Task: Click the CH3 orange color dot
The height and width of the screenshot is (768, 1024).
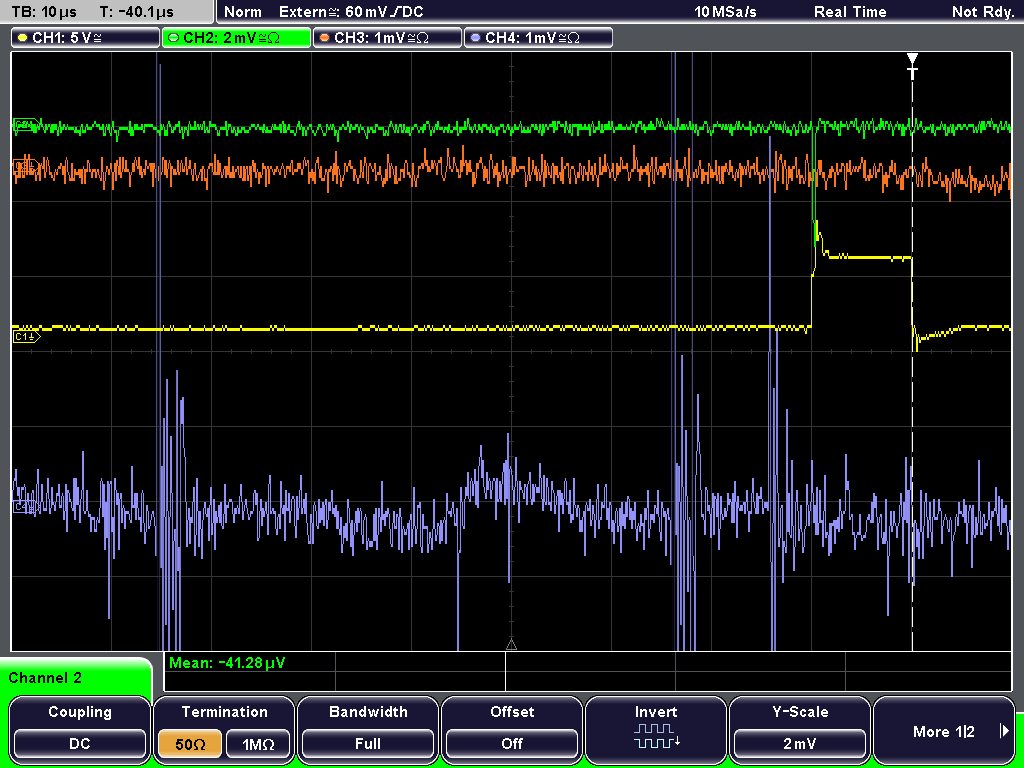Action: click(x=325, y=38)
